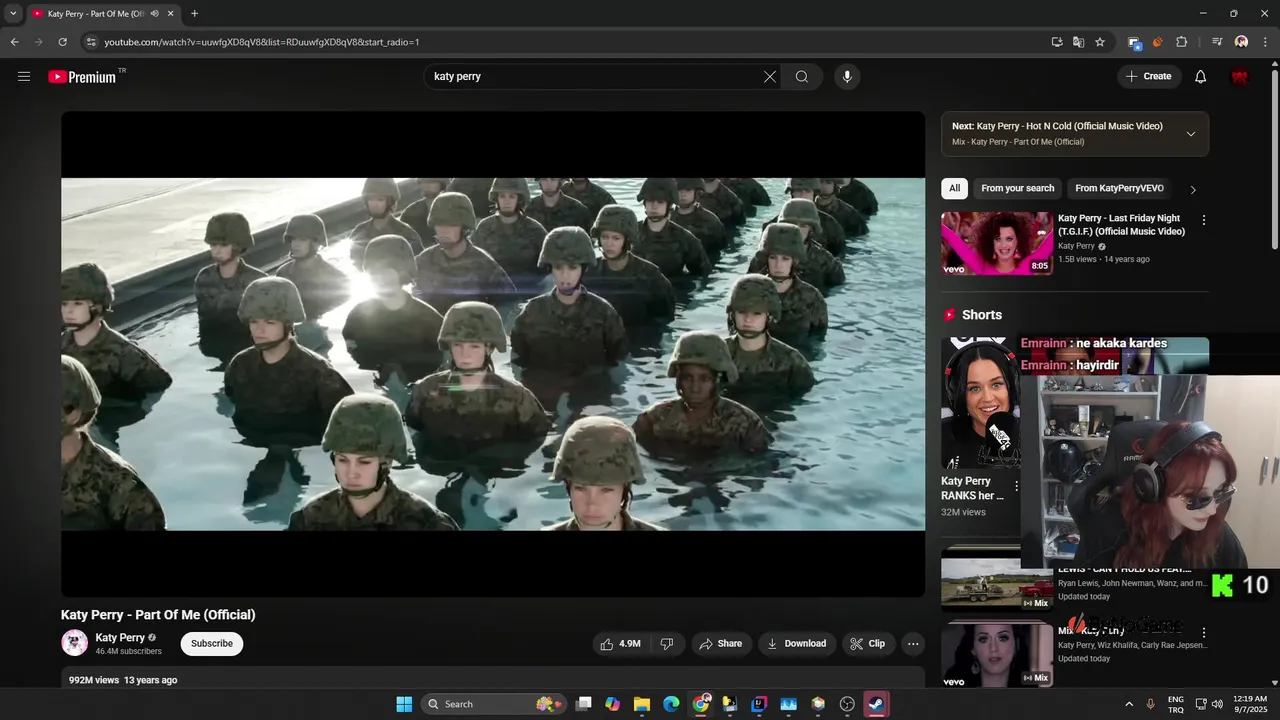Viewport: 1280px width, 720px height.
Task: Open the YouTube account avatar menu
Action: [x=1240, y=77]
